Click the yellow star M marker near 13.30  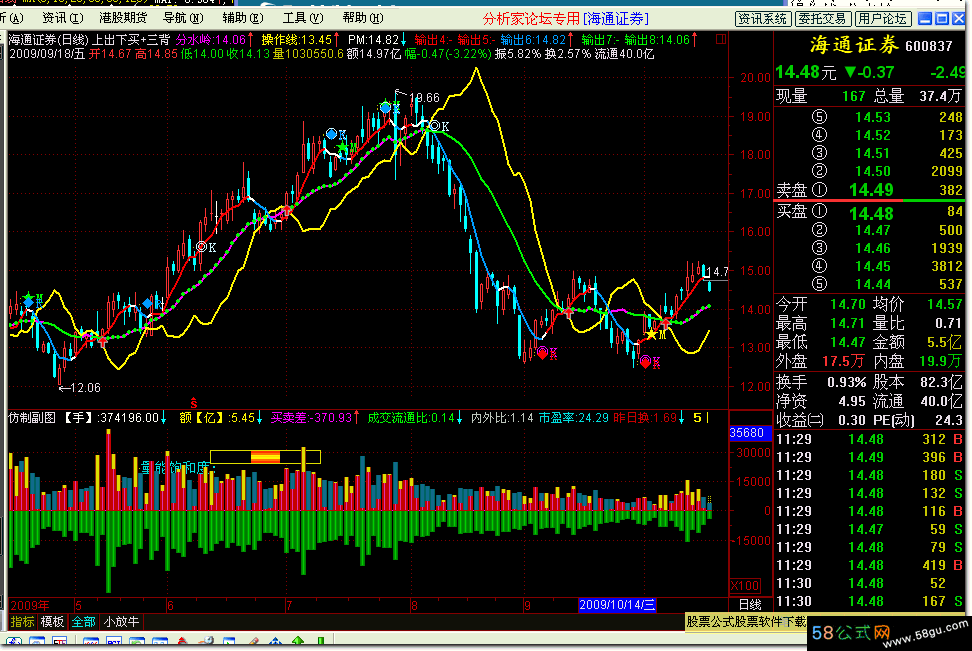651,335
